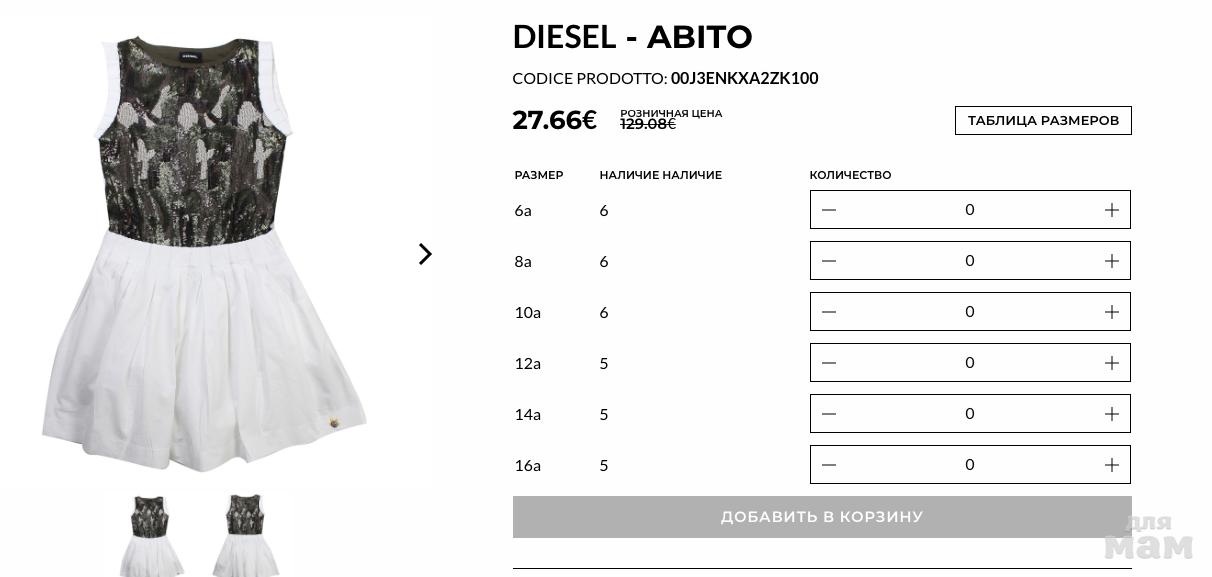Click minus icon for size 14a
This screenshot has width=1212, height=577.
829,414
